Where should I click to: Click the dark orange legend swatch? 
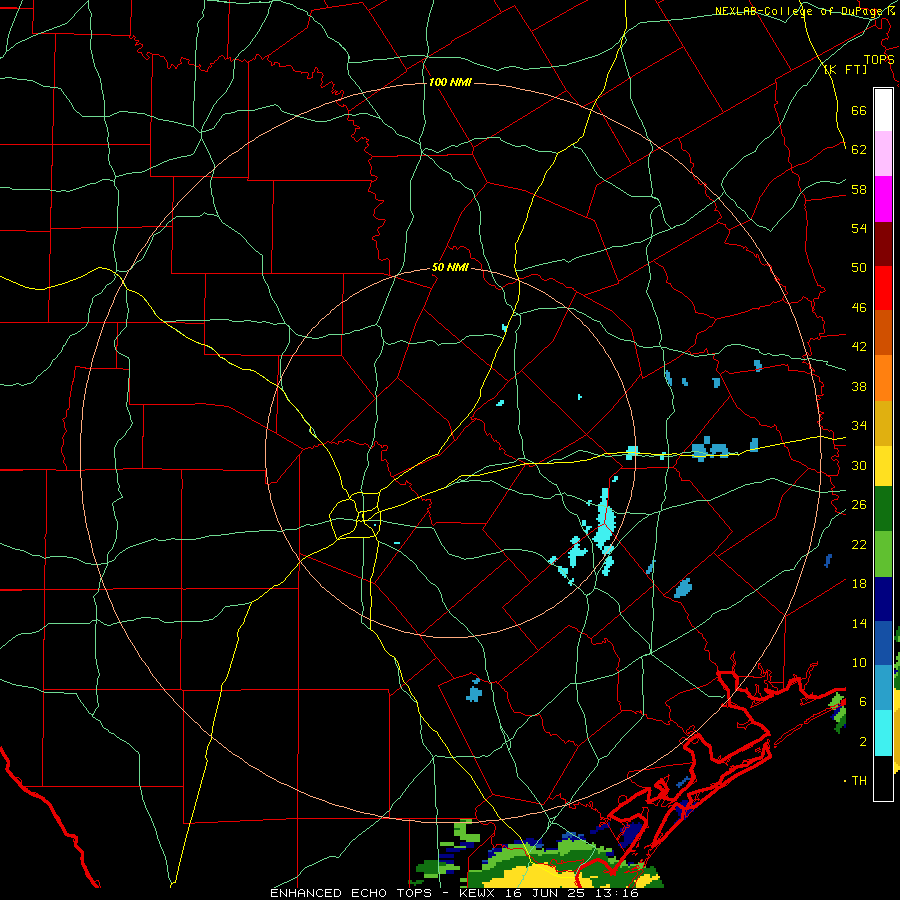(883, 333)
